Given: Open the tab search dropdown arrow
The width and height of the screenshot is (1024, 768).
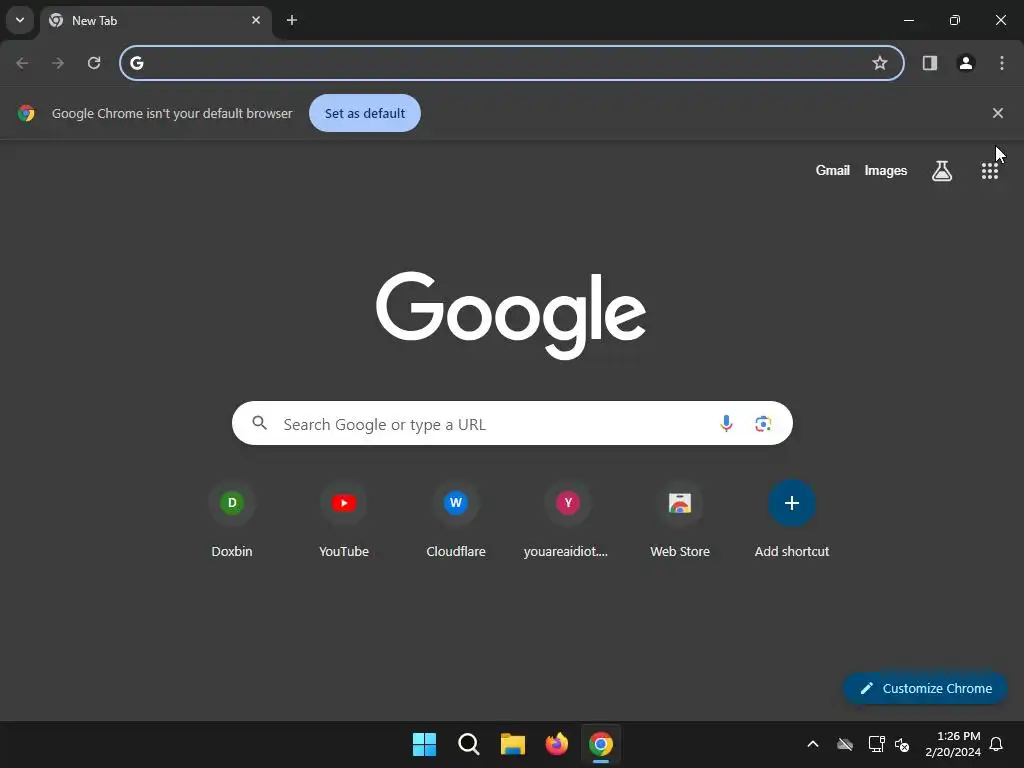Looking at the screenshot, I should [x=20, y=20].
